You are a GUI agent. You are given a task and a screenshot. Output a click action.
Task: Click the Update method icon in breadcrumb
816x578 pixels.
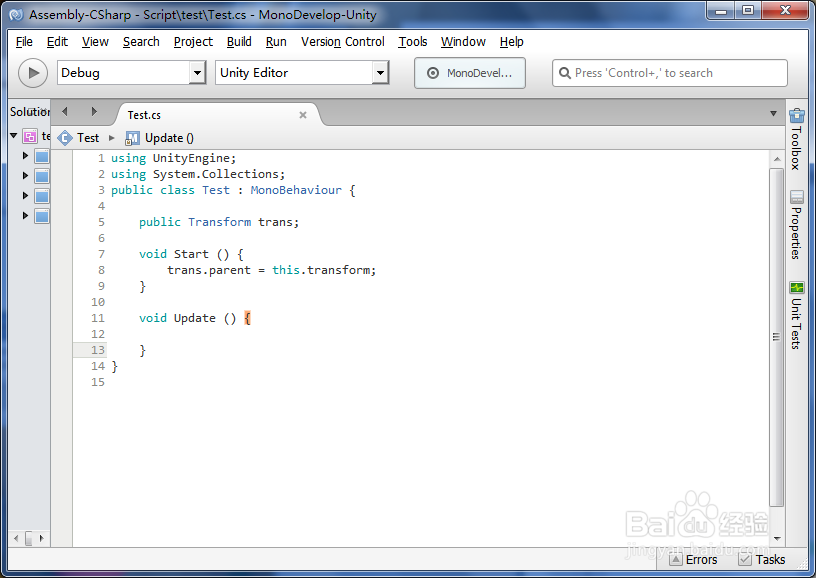coord(132,138)
